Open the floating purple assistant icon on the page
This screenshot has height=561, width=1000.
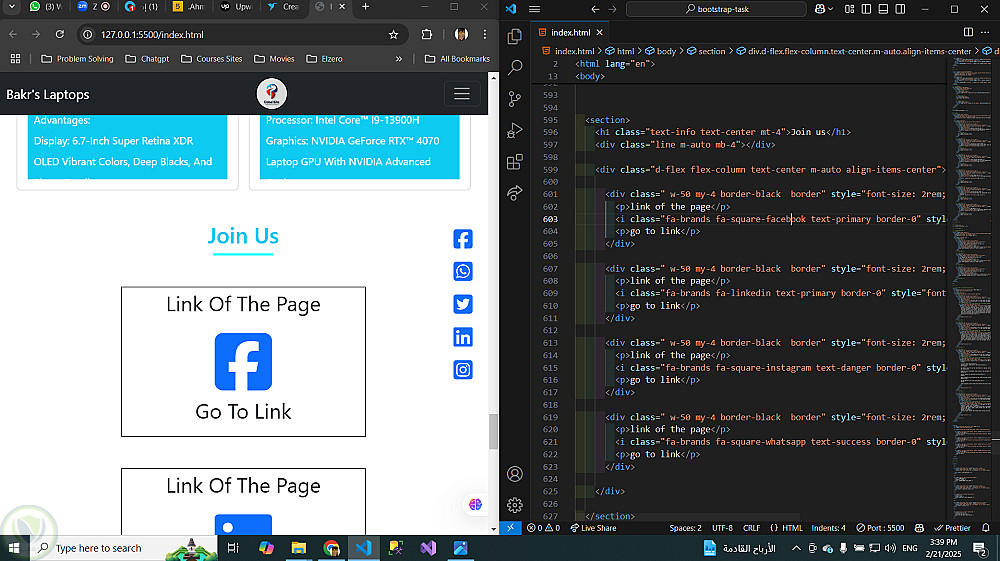(x=475, y=504)
